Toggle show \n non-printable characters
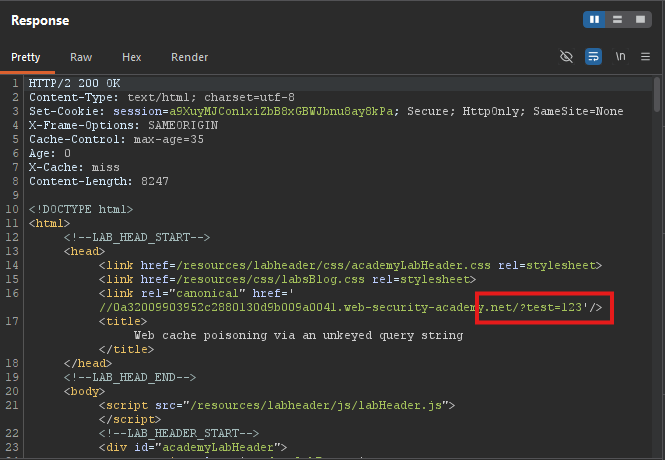 point(620,56)
